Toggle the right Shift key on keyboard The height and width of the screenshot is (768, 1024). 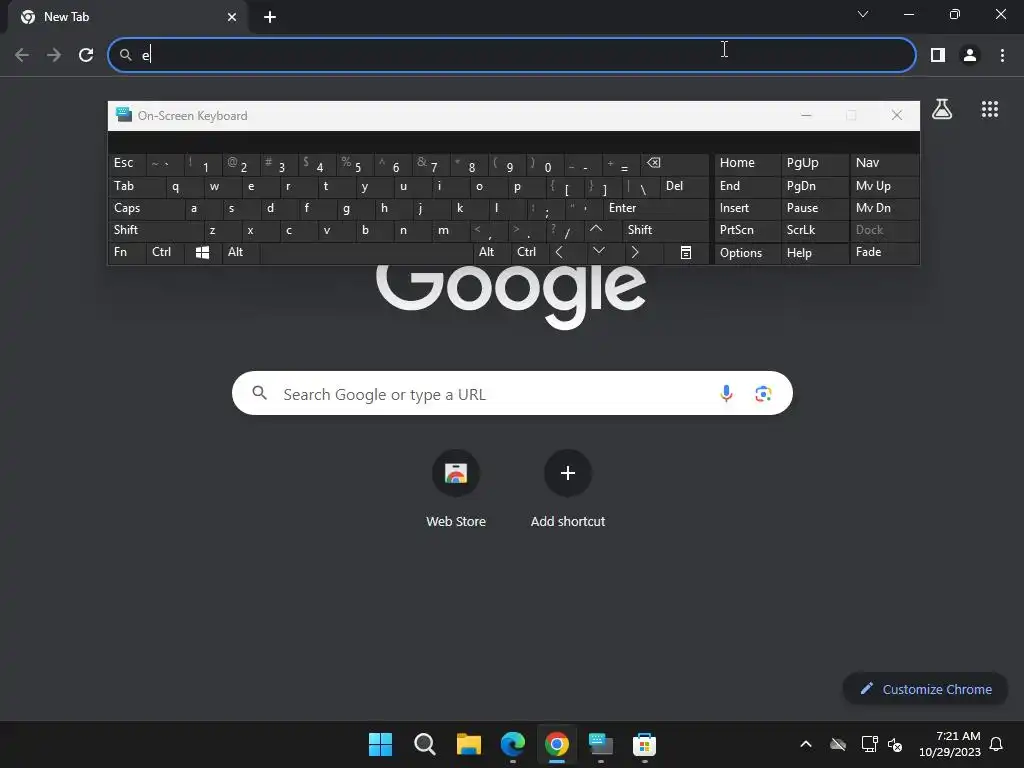pos(665,230)
